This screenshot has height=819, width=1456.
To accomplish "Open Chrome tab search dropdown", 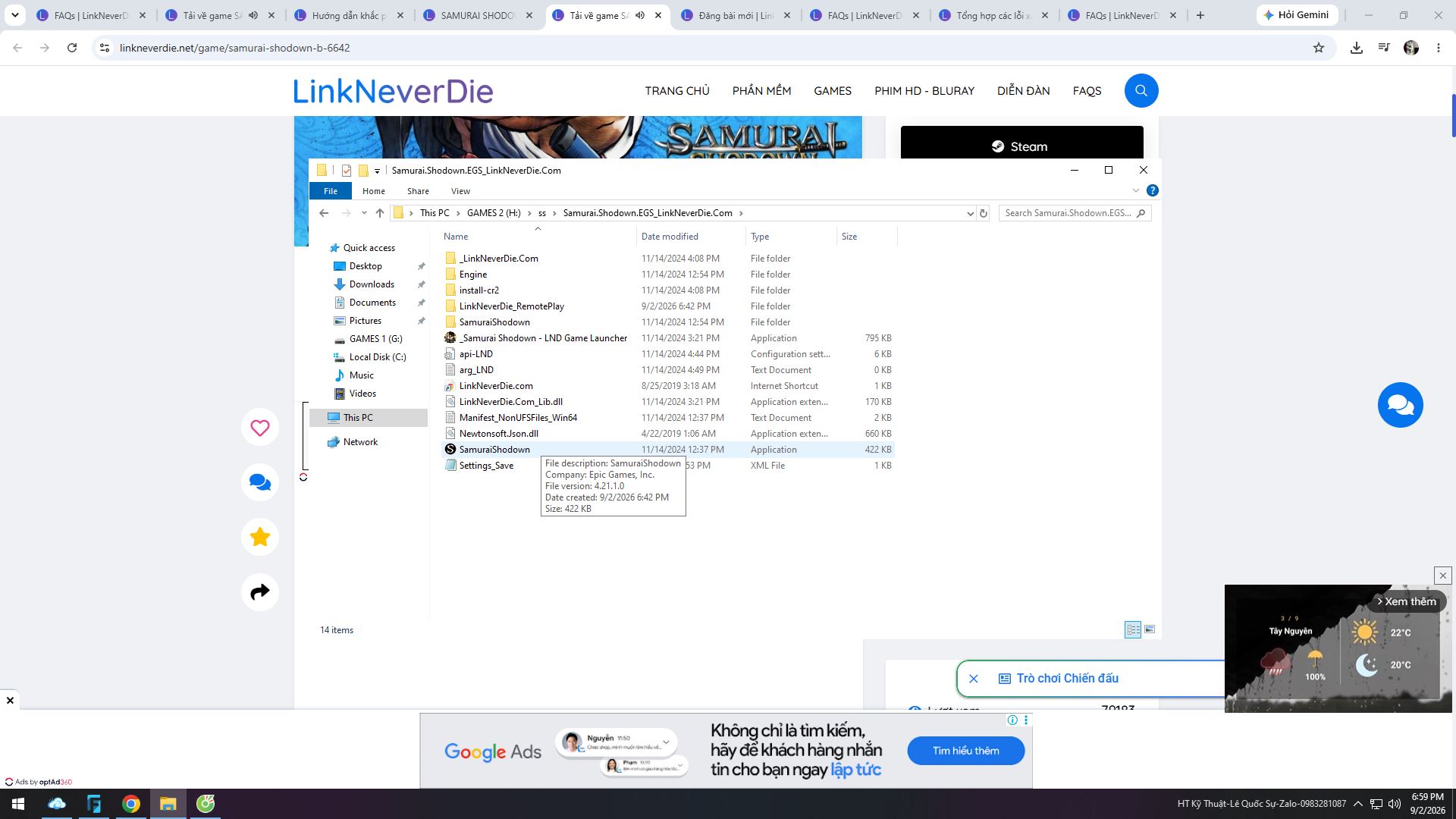I will coord(14,15).
